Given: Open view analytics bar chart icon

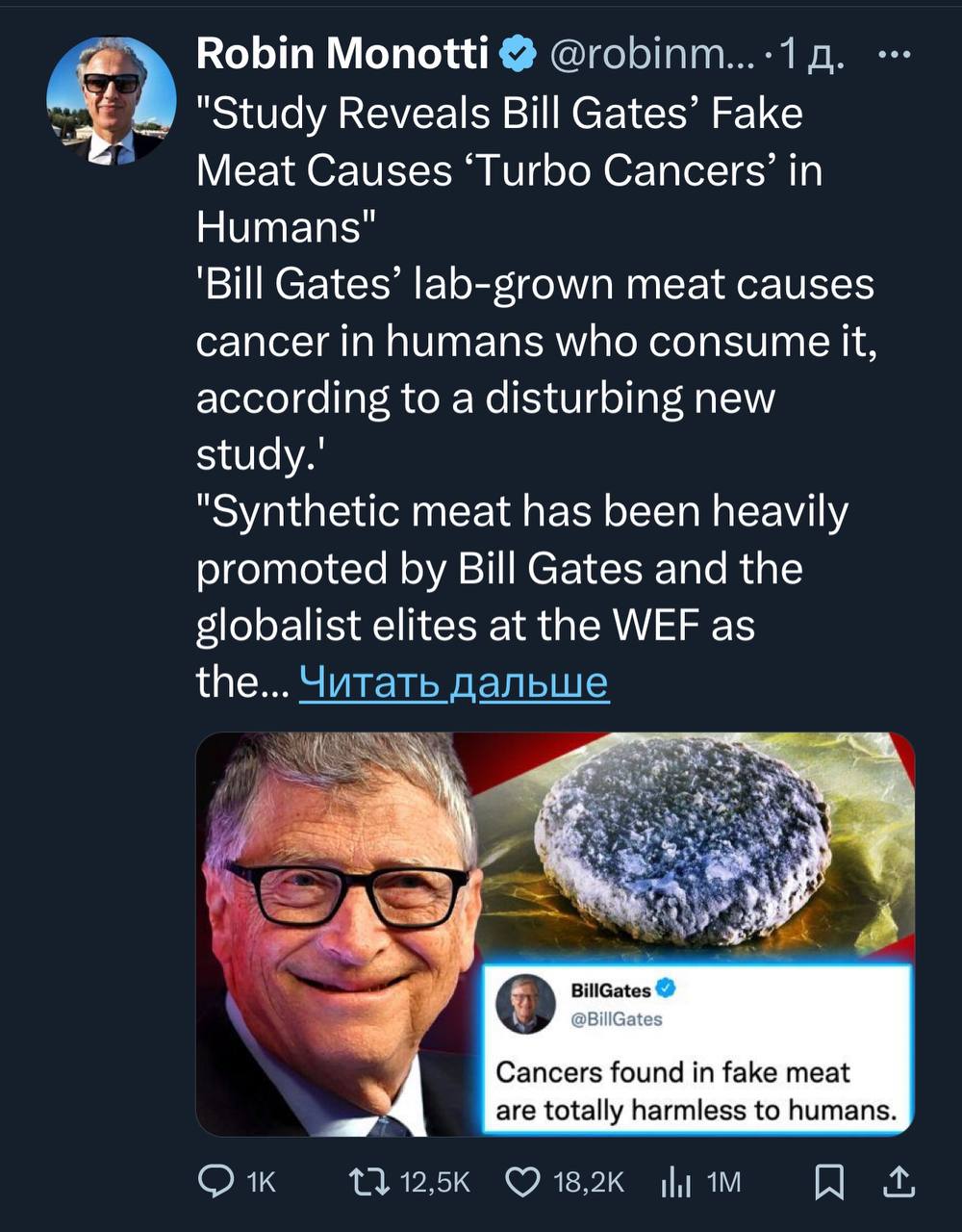Looking at the screenshot, I should click(676, 1181).
